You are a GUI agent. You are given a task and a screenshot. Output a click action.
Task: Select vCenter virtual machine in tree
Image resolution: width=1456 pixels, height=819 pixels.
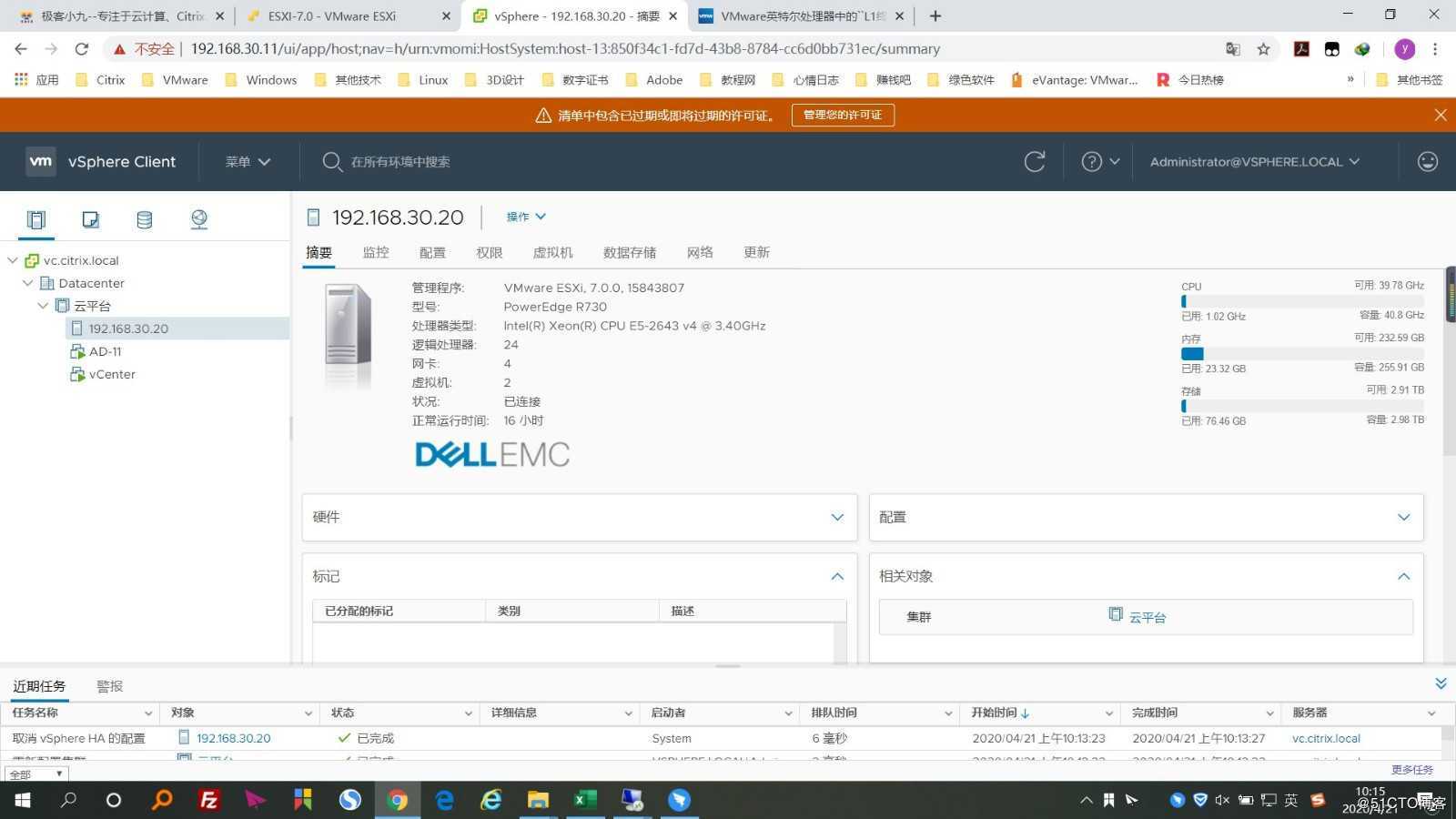pyautogui.click(x=112, y=374)
